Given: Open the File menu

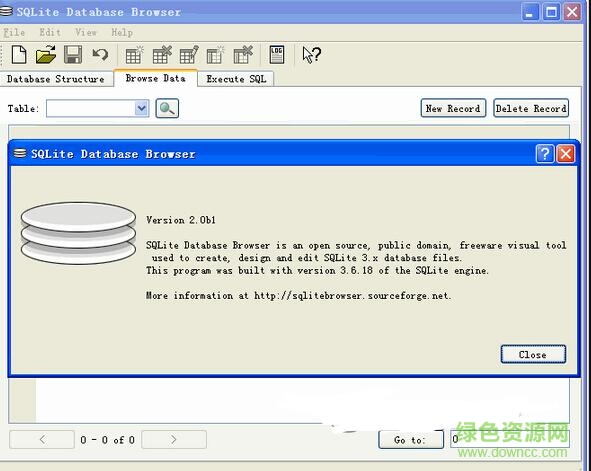Looking at the screenshot, I should (x=14, y=32).
